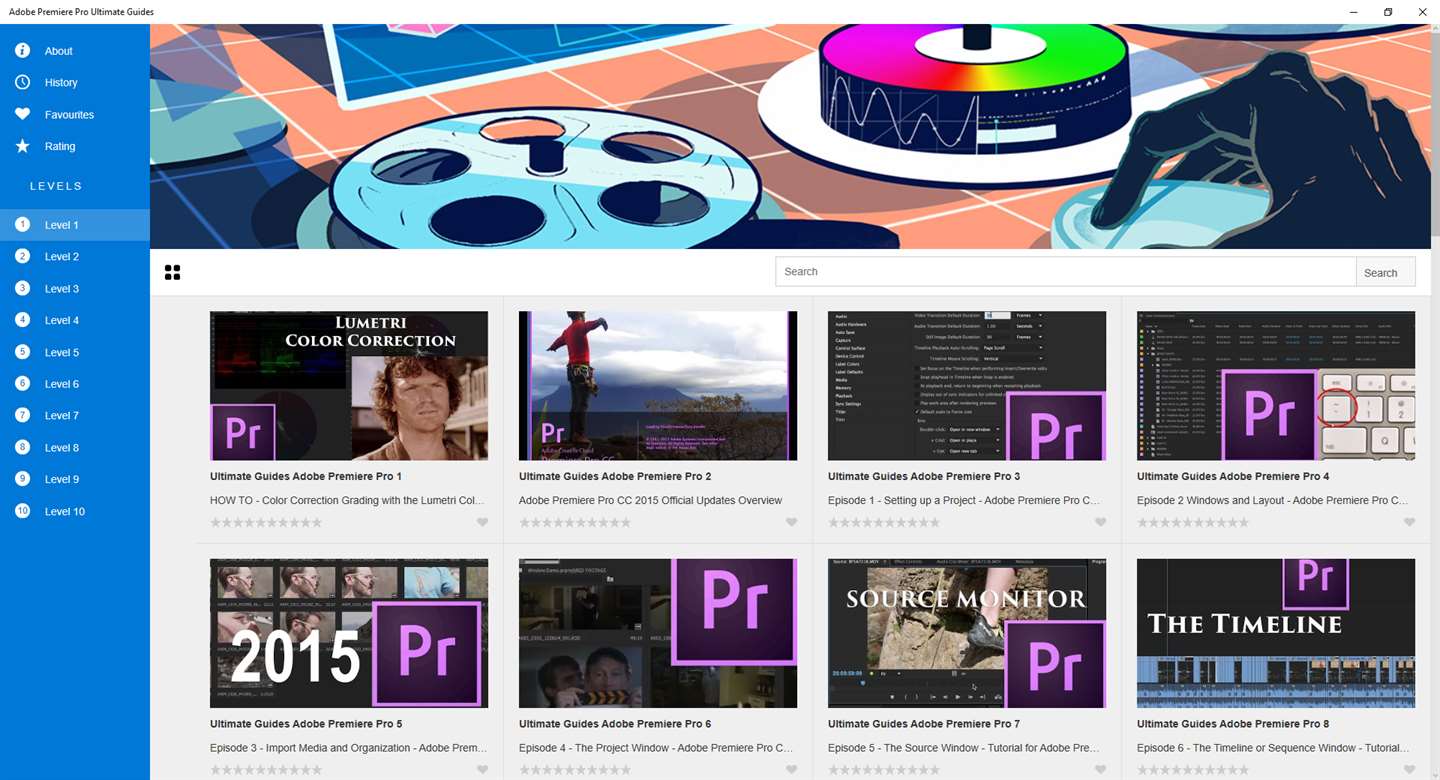
Task: Select the Level 9 number badge
Action: [23, 479]
